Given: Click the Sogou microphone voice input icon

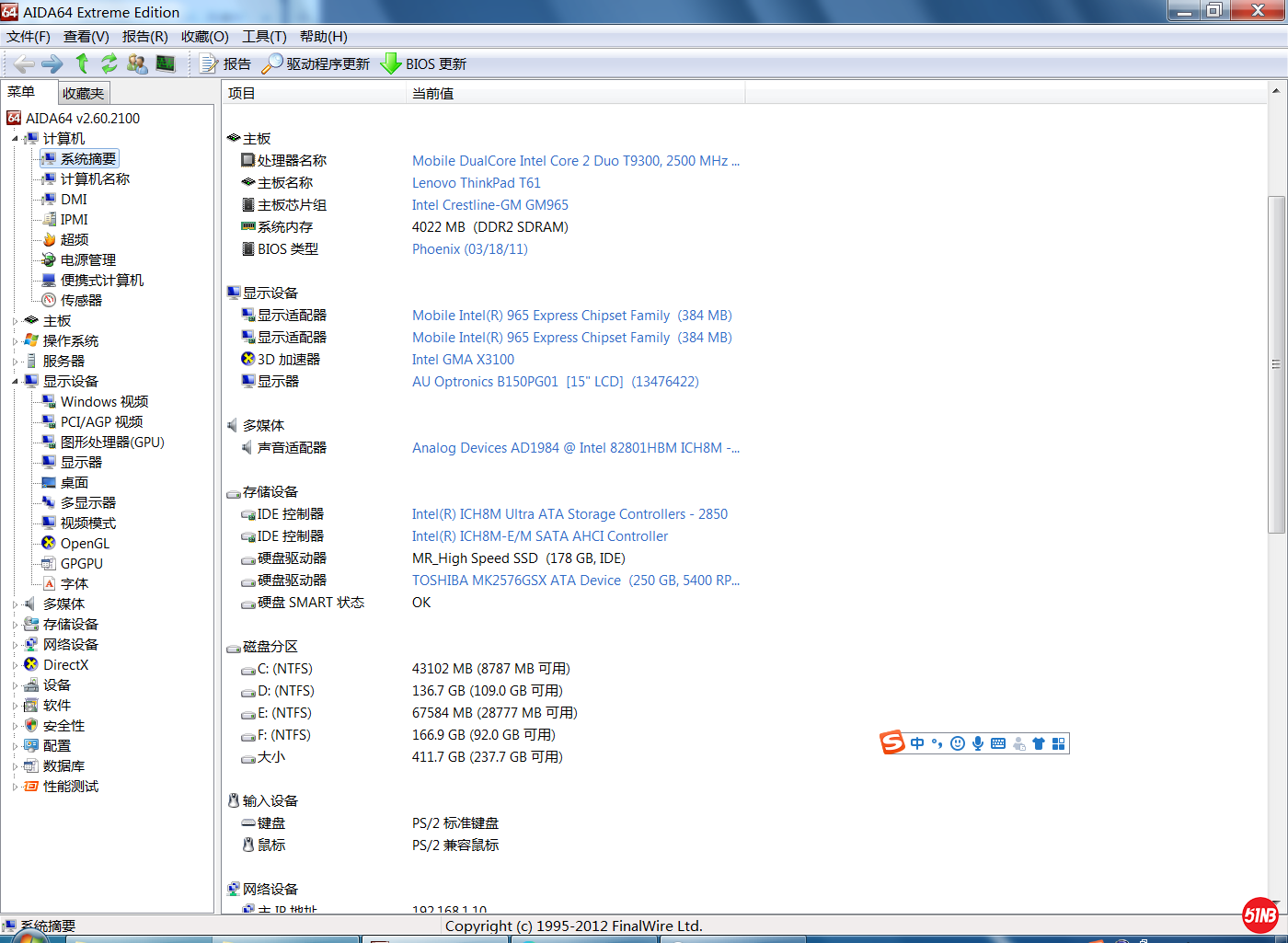Looking at the screenshot, I should [978, 743].
